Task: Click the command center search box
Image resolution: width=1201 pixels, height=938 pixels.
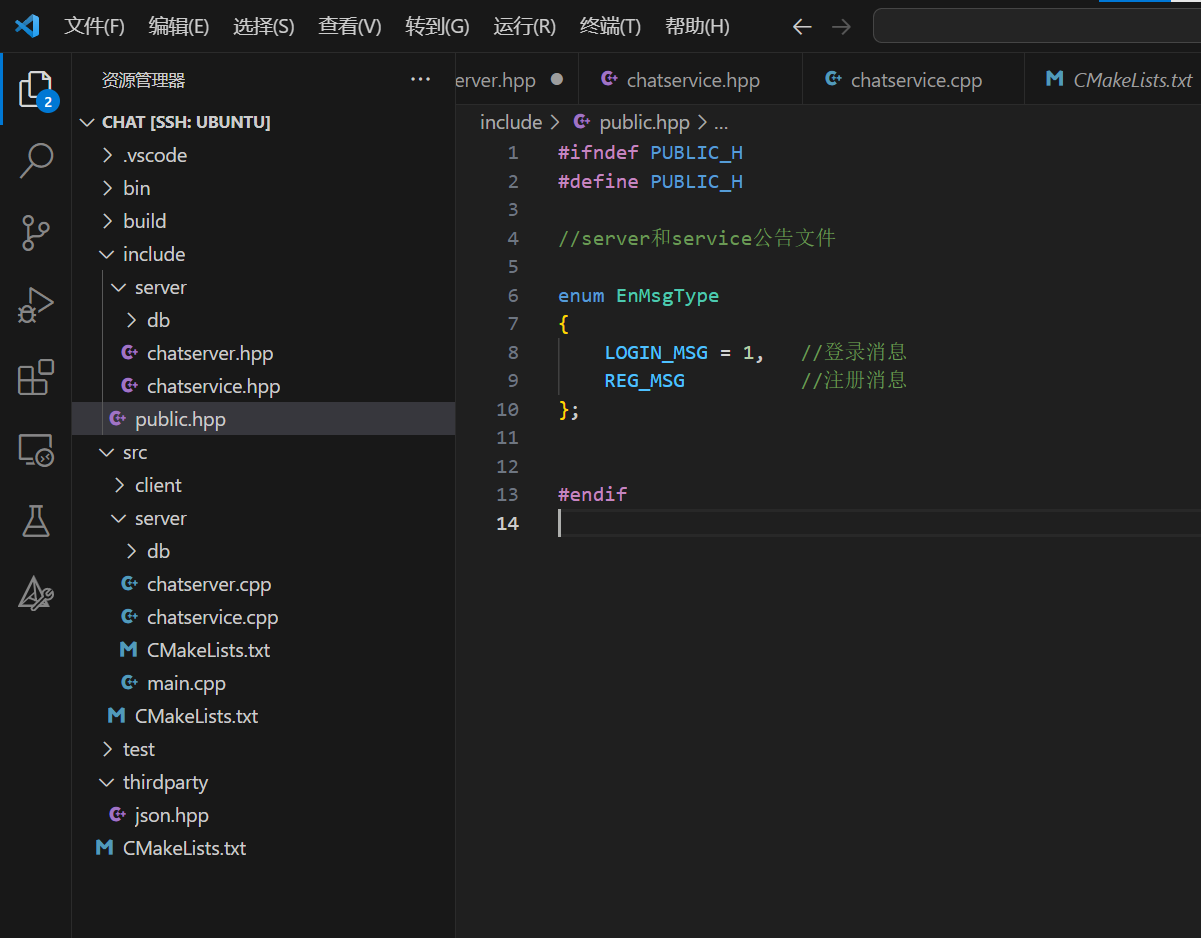Action: [1036, 27]
